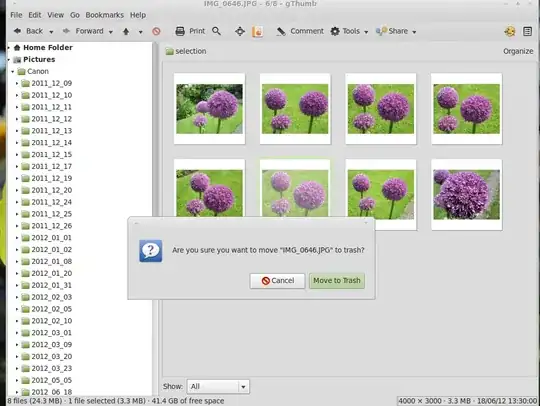Click the Back arrow icon

click(x=17, y=31)
